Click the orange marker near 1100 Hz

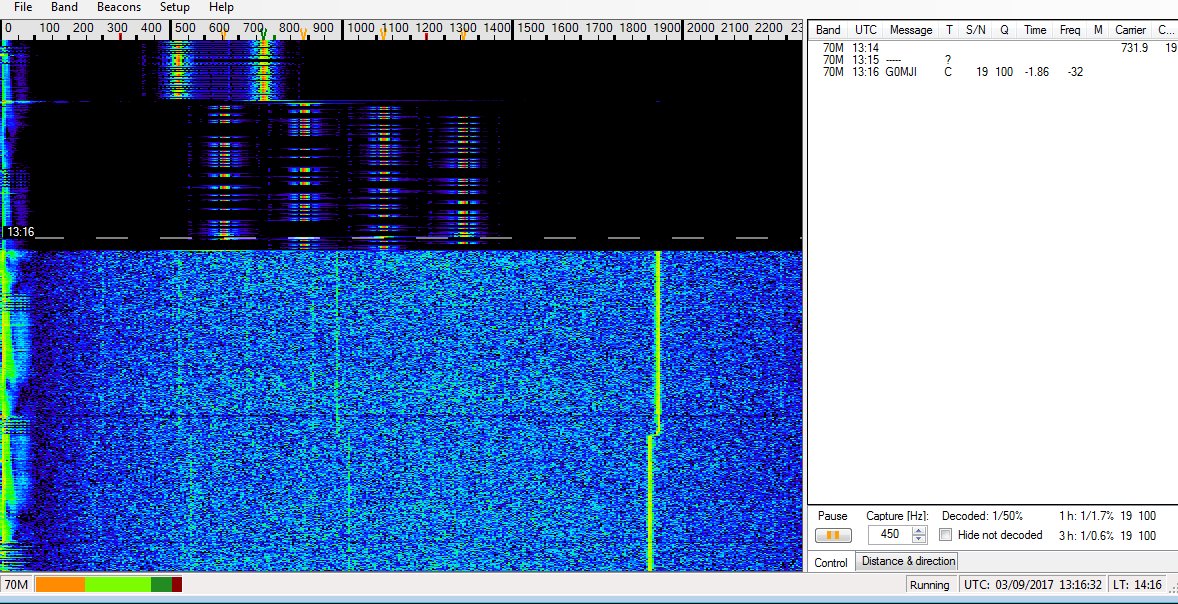[x=383, y=36]
